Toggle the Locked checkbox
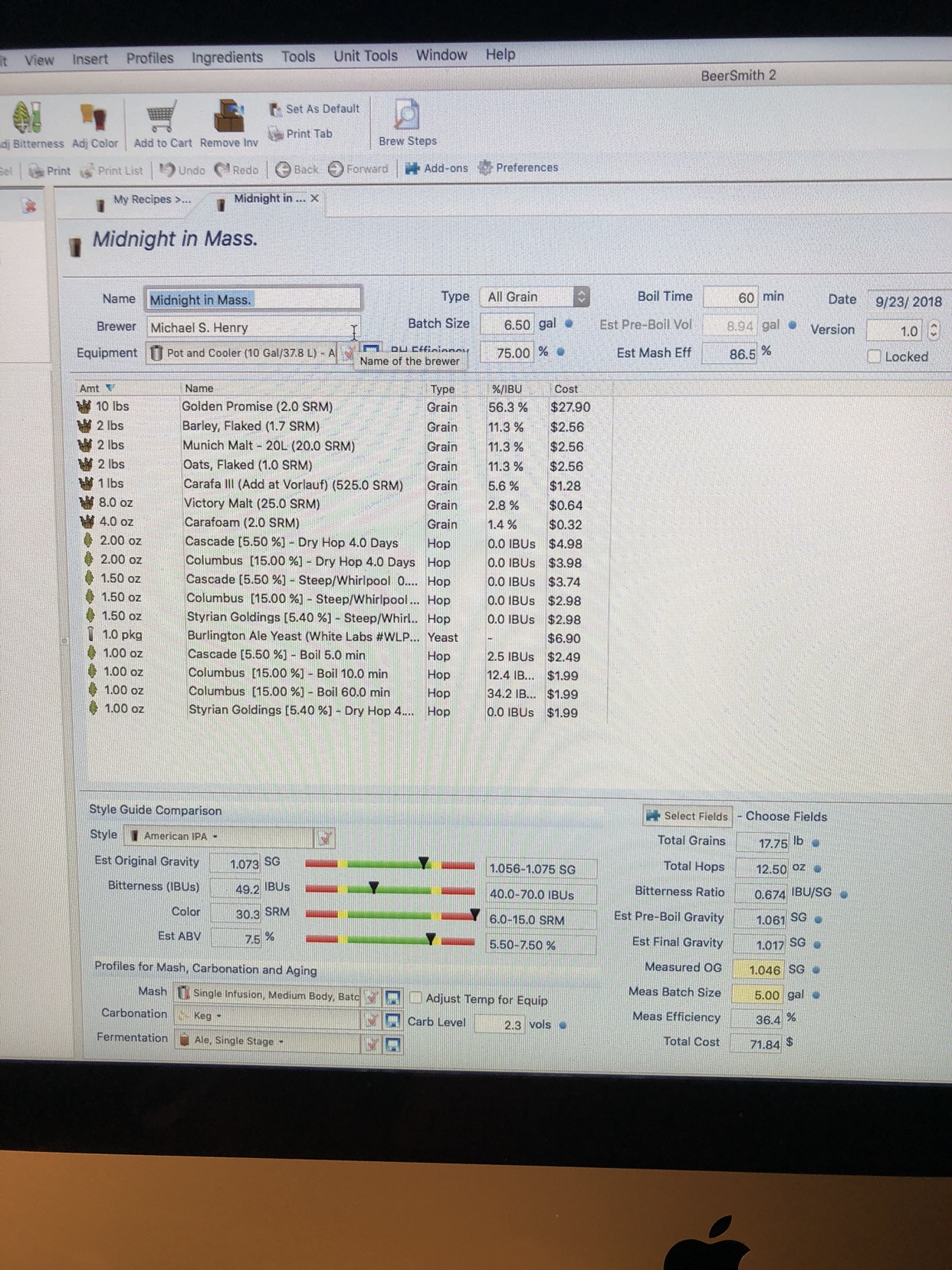The width and height of the screenshot is (952, 1270). (x=874, y=356)
